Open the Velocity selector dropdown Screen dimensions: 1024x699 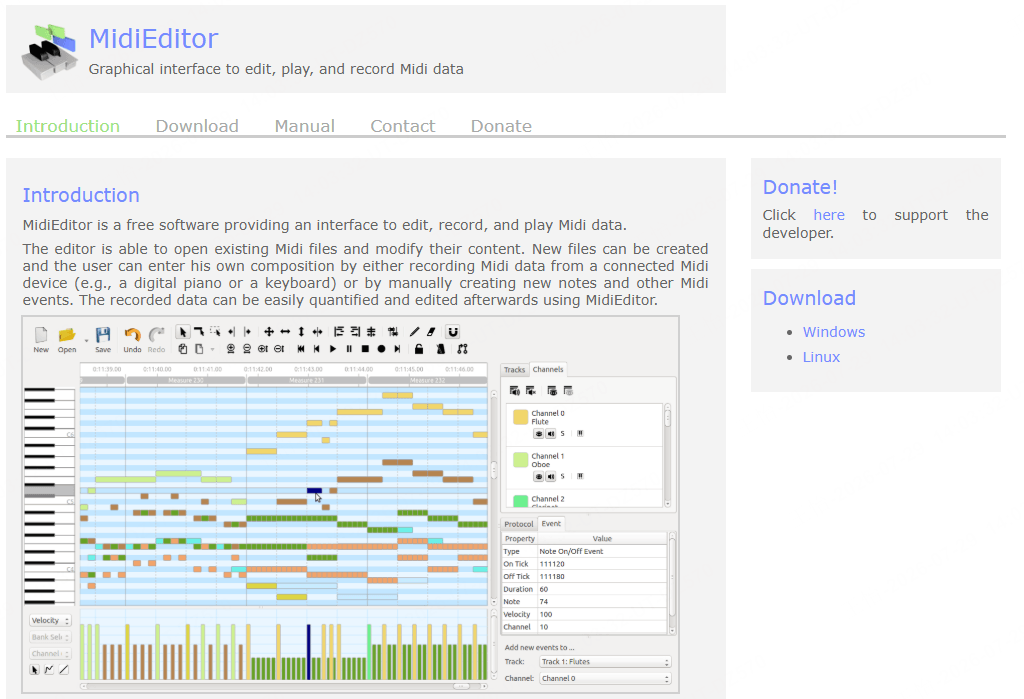tap(50, 621)
